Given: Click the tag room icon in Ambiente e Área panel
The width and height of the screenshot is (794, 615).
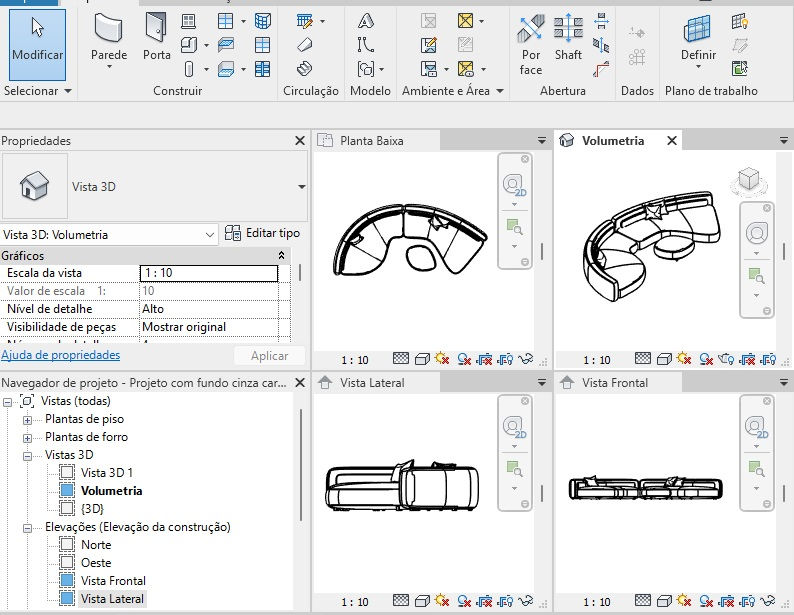Looking at the screenshot, I should (429, 68).
